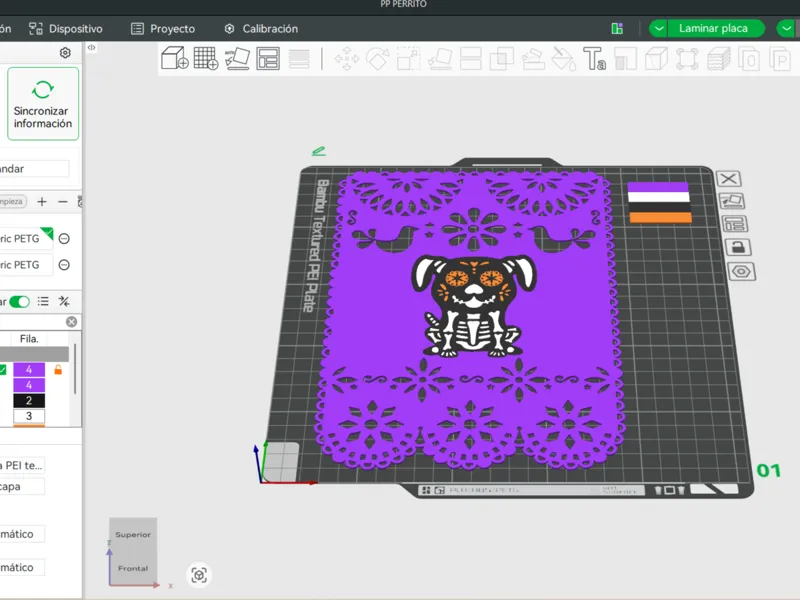Clear the search field with the X
The width and height of the screenshot is (800, 600).
point(71,321)
